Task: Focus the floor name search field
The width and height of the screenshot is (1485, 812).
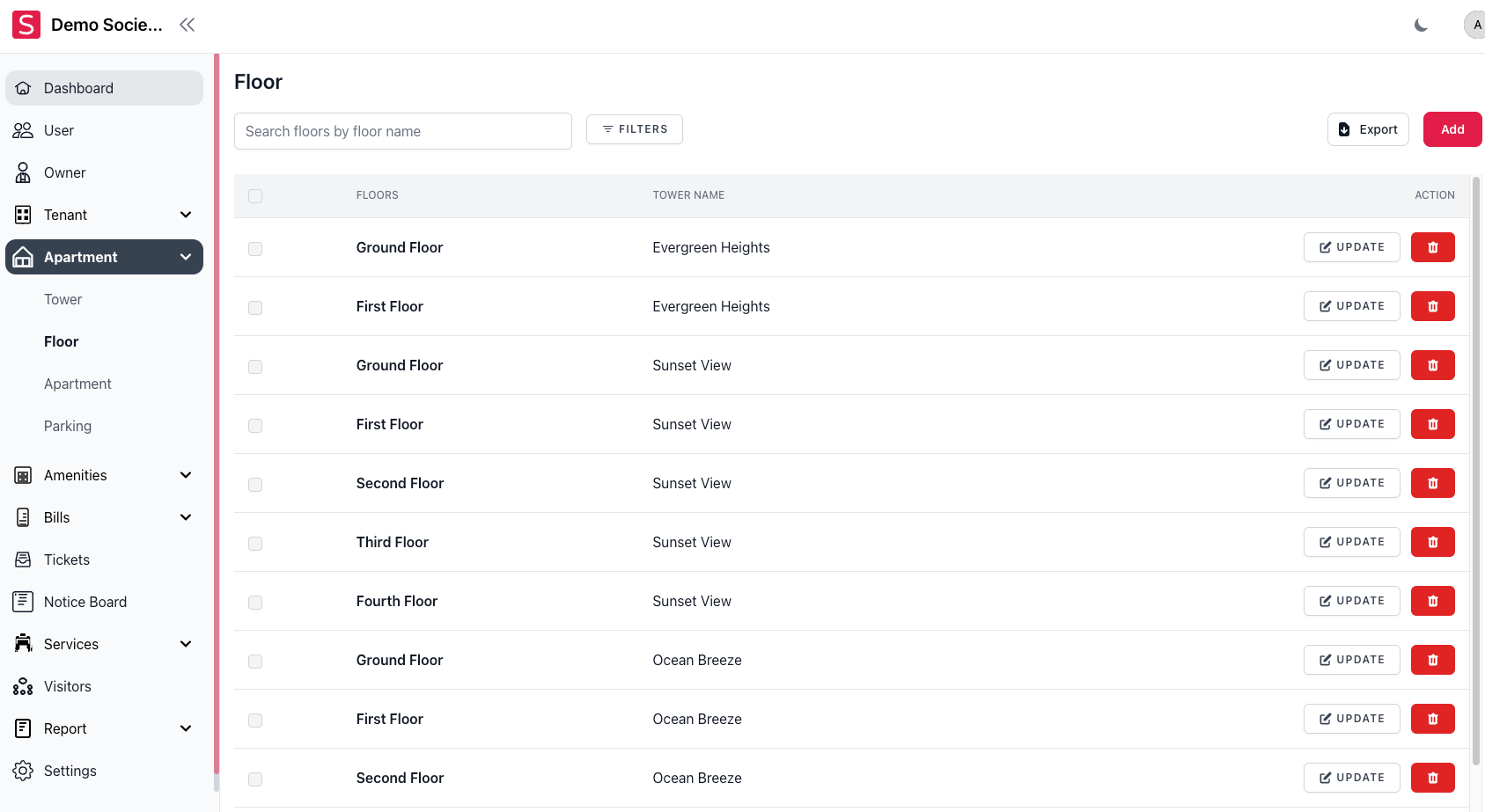Action: (402, 131)
